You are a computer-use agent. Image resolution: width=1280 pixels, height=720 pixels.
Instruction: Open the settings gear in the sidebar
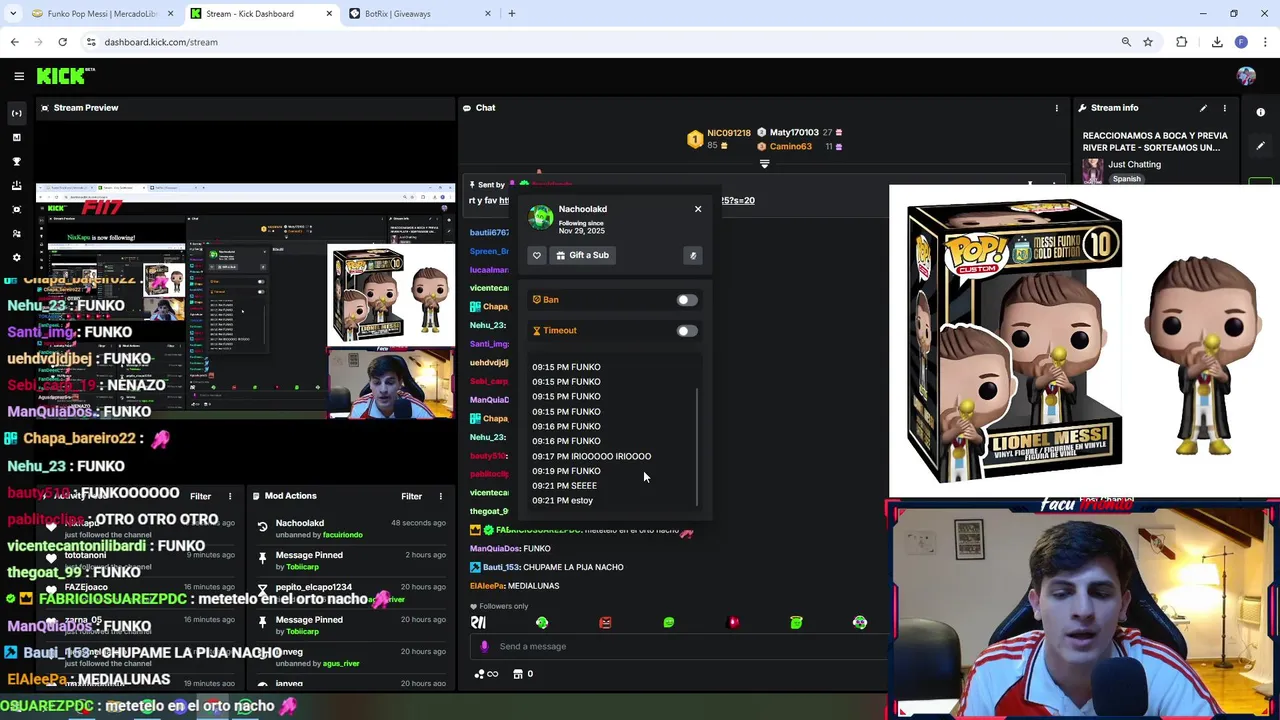pyautogui.click(x=16, y=257)
